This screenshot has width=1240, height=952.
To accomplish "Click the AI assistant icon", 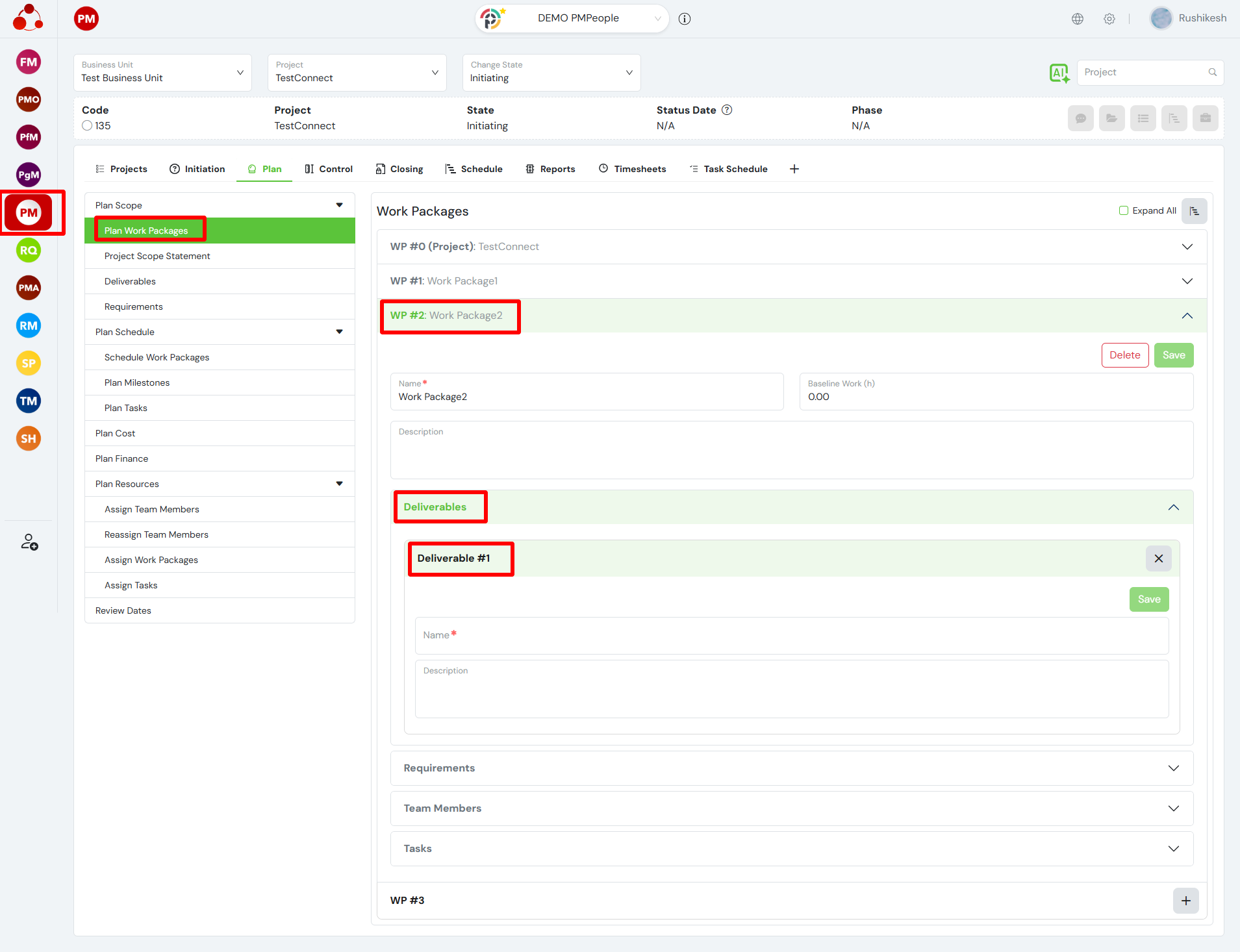I will click(x=1059, y=73).
